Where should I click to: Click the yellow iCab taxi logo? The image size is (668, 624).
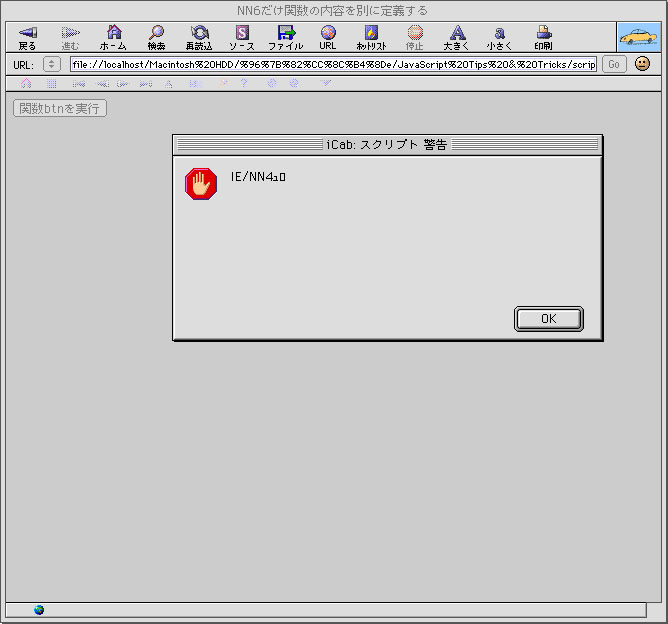639,37
